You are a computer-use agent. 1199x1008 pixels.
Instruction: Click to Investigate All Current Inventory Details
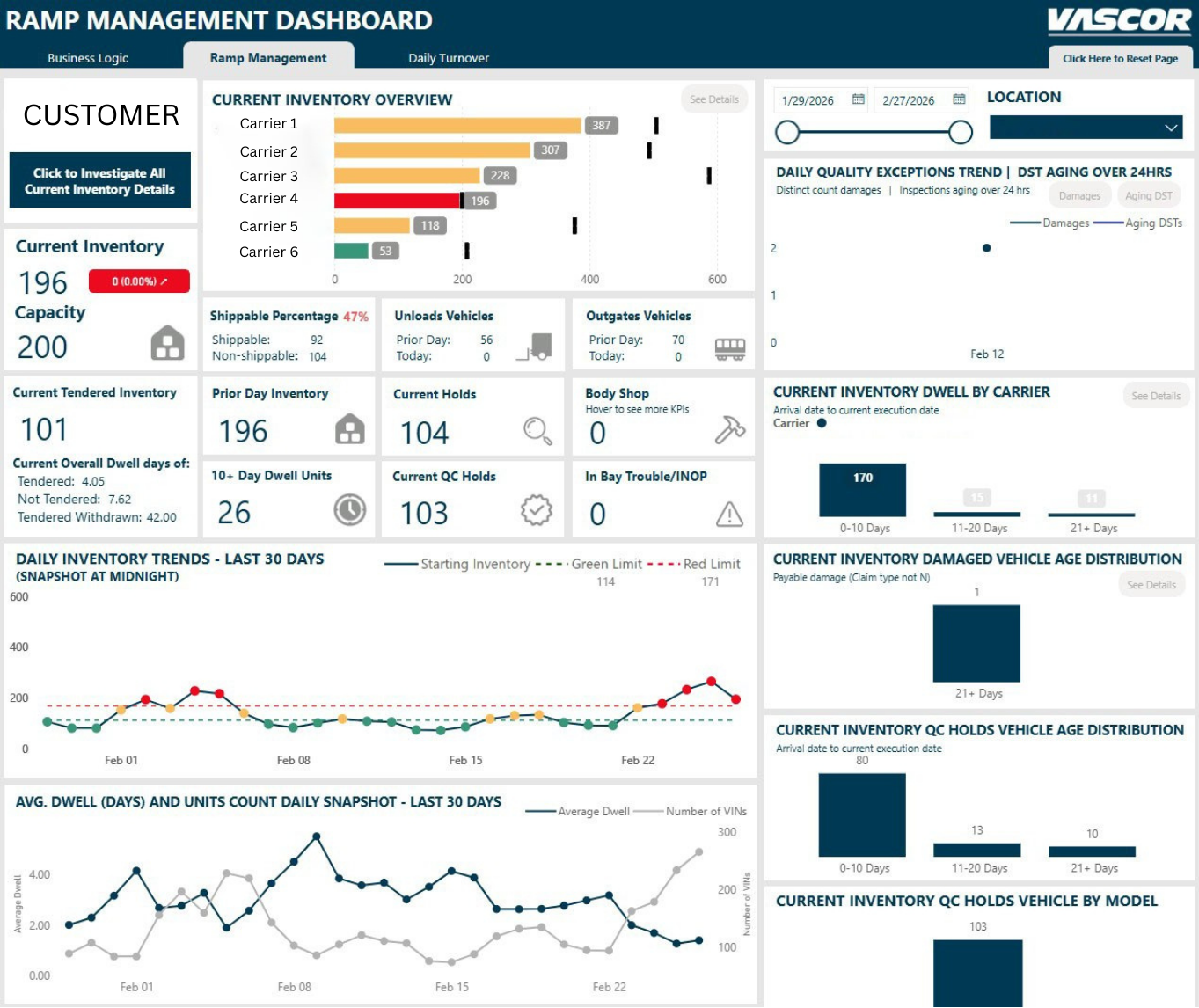click(99, 181)
